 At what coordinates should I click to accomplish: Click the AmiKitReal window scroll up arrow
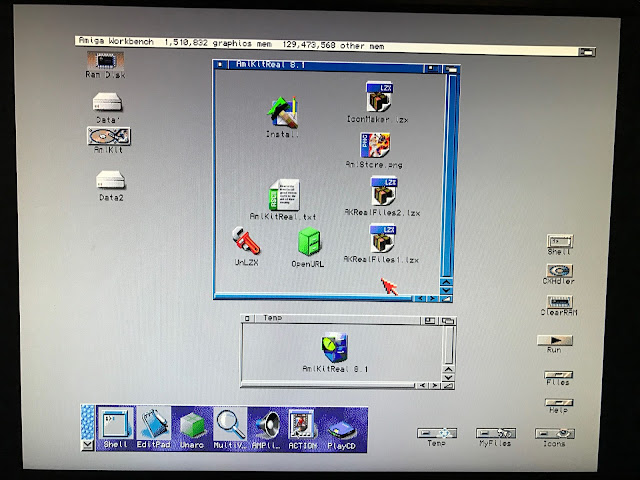coord(446,282)
